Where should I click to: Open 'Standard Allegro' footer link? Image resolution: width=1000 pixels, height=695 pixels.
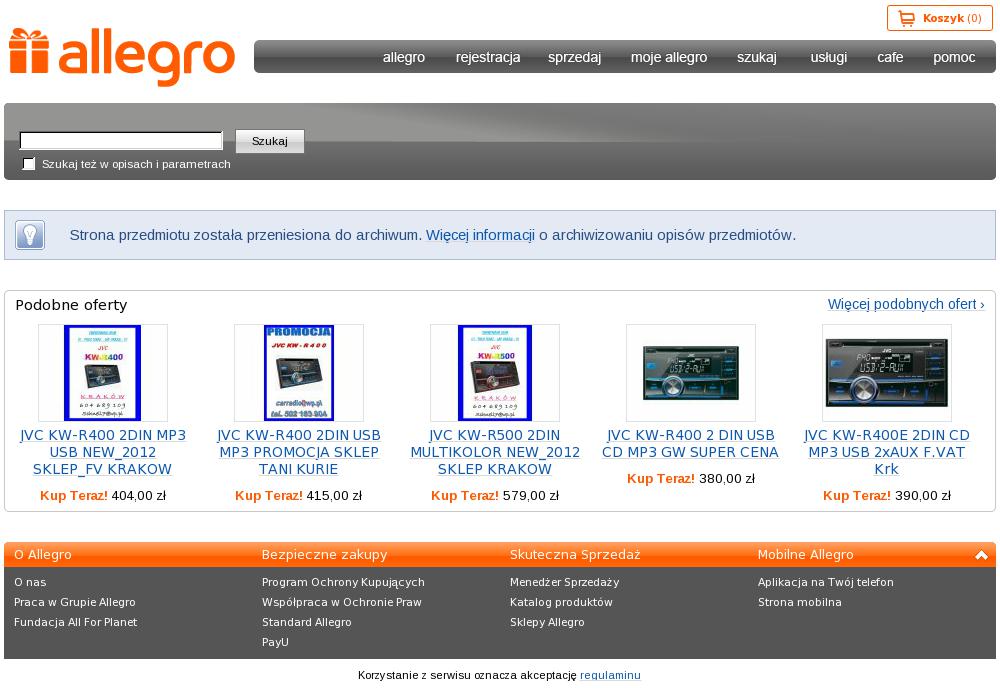tap(306, 622)
